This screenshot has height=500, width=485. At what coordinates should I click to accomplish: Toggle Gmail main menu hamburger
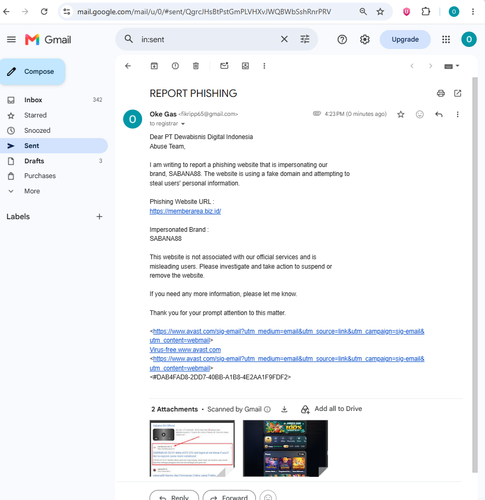click(11, 39)
